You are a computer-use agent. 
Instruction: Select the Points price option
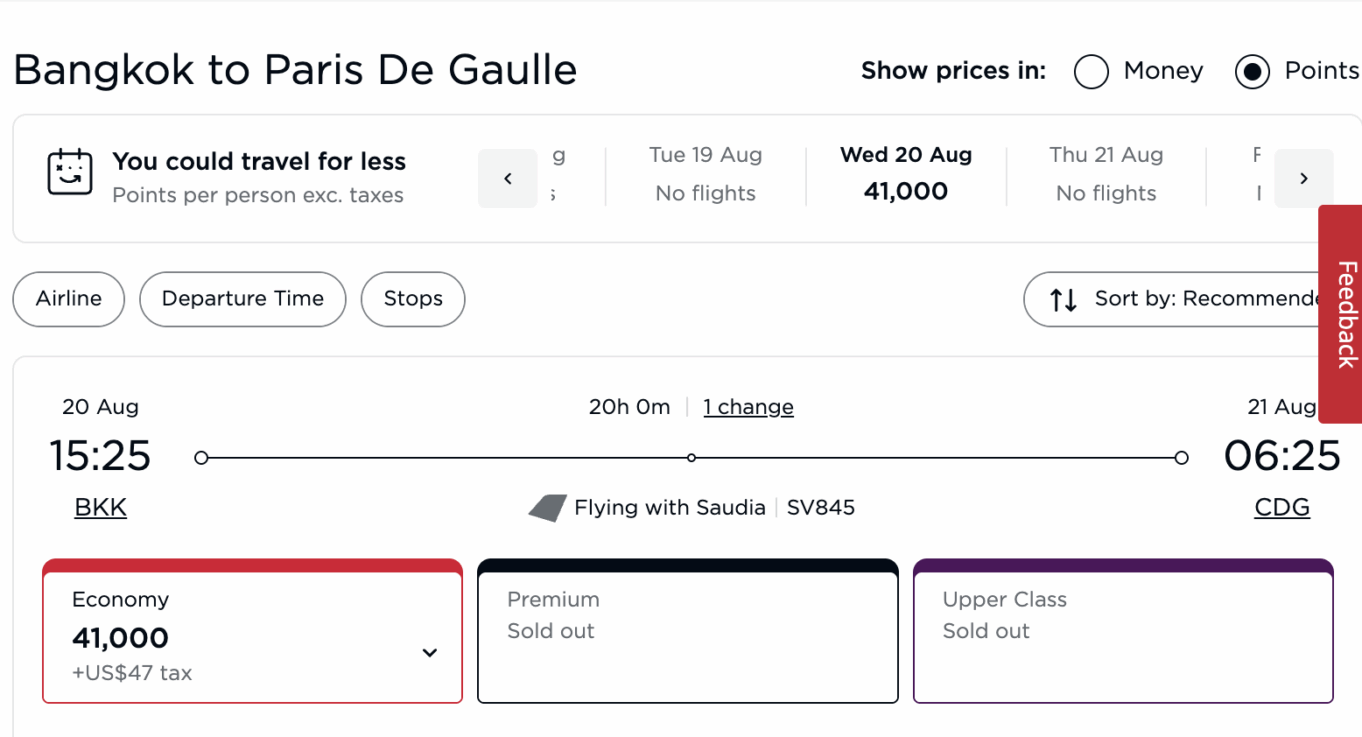pos(1252,72)
